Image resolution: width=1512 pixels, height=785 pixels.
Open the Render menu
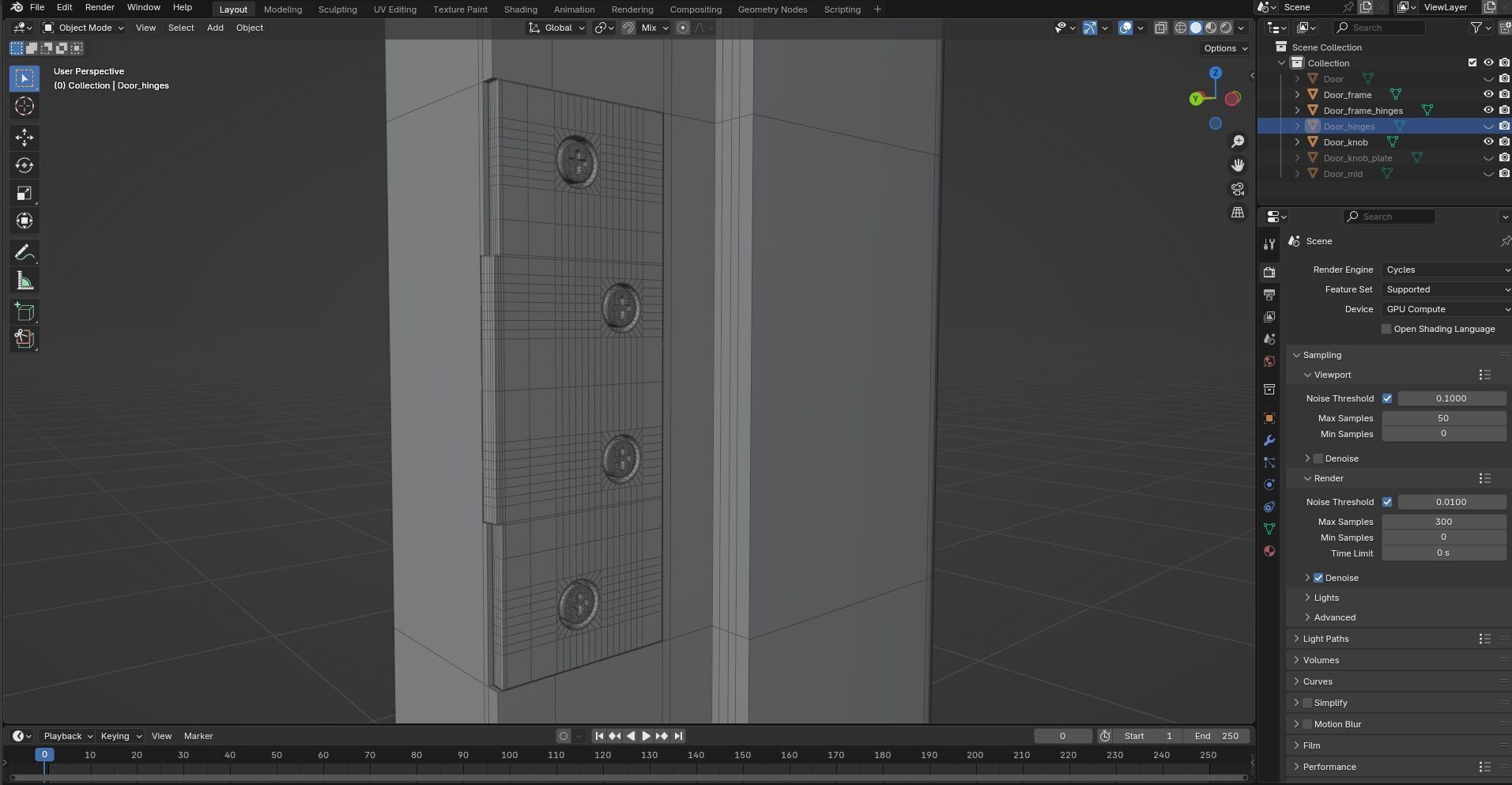(100, 7)
